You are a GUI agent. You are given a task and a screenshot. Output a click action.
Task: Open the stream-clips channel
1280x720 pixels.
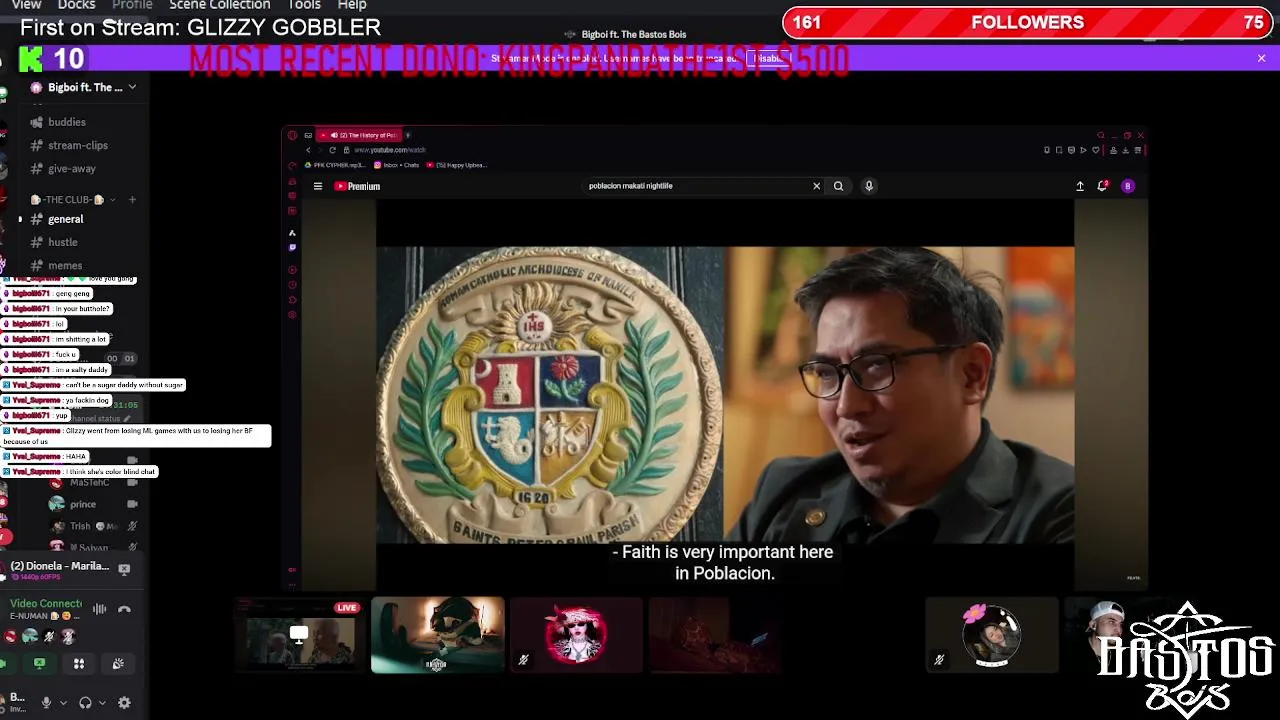tap(77, 145)
